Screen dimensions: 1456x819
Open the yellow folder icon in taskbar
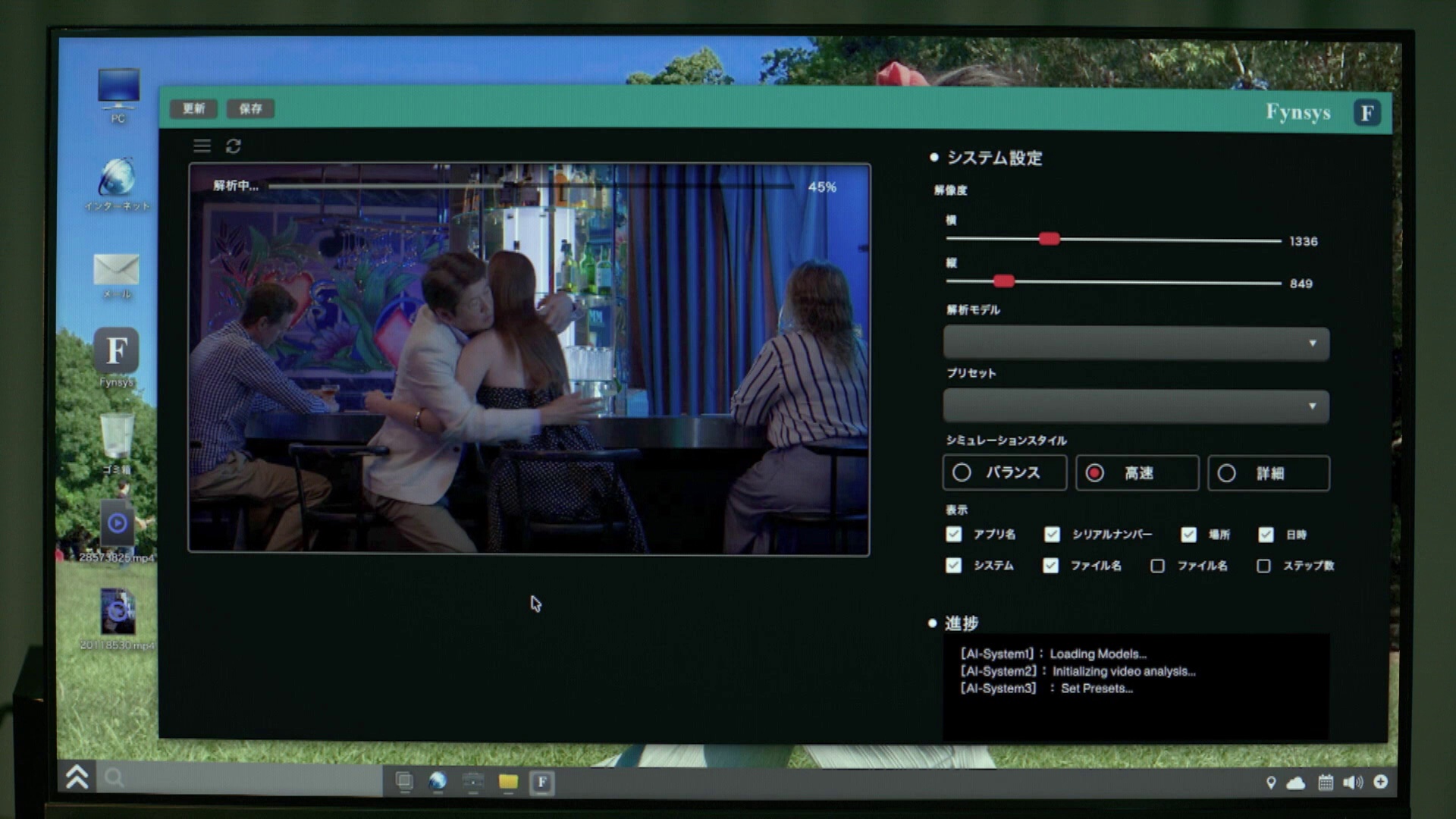pos(508,782)
